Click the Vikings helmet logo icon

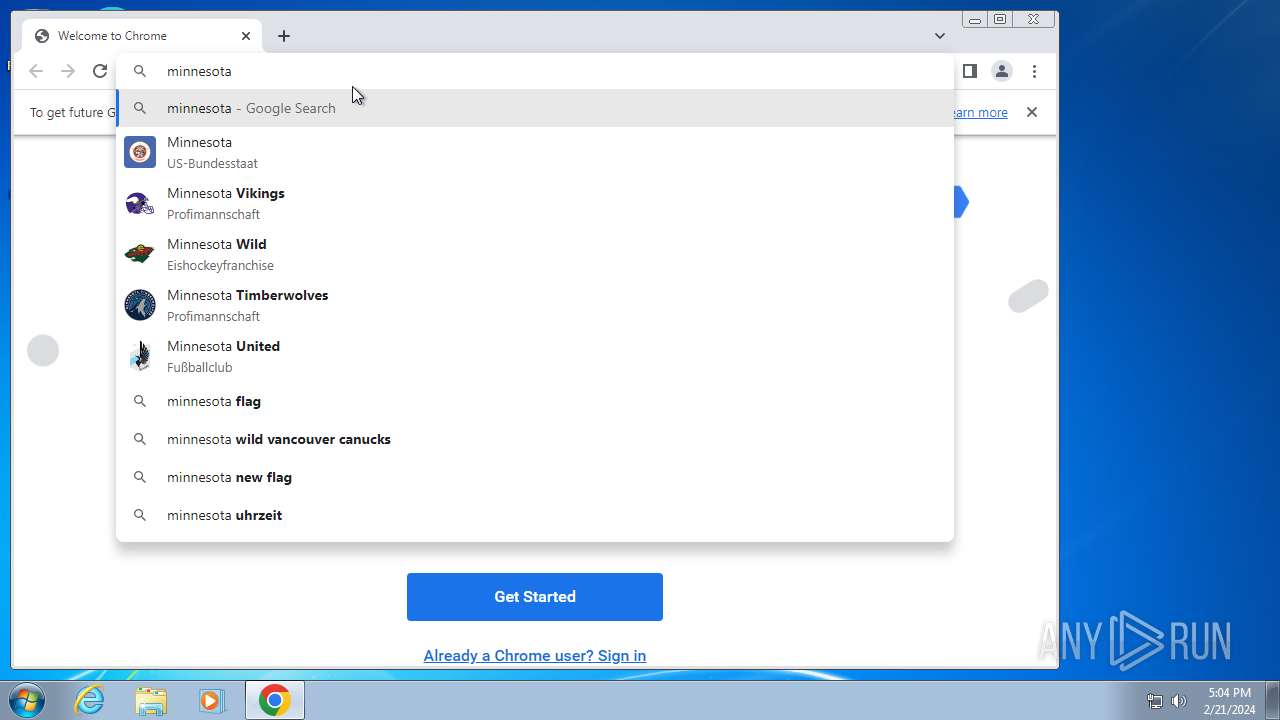[x=140, y=203]
